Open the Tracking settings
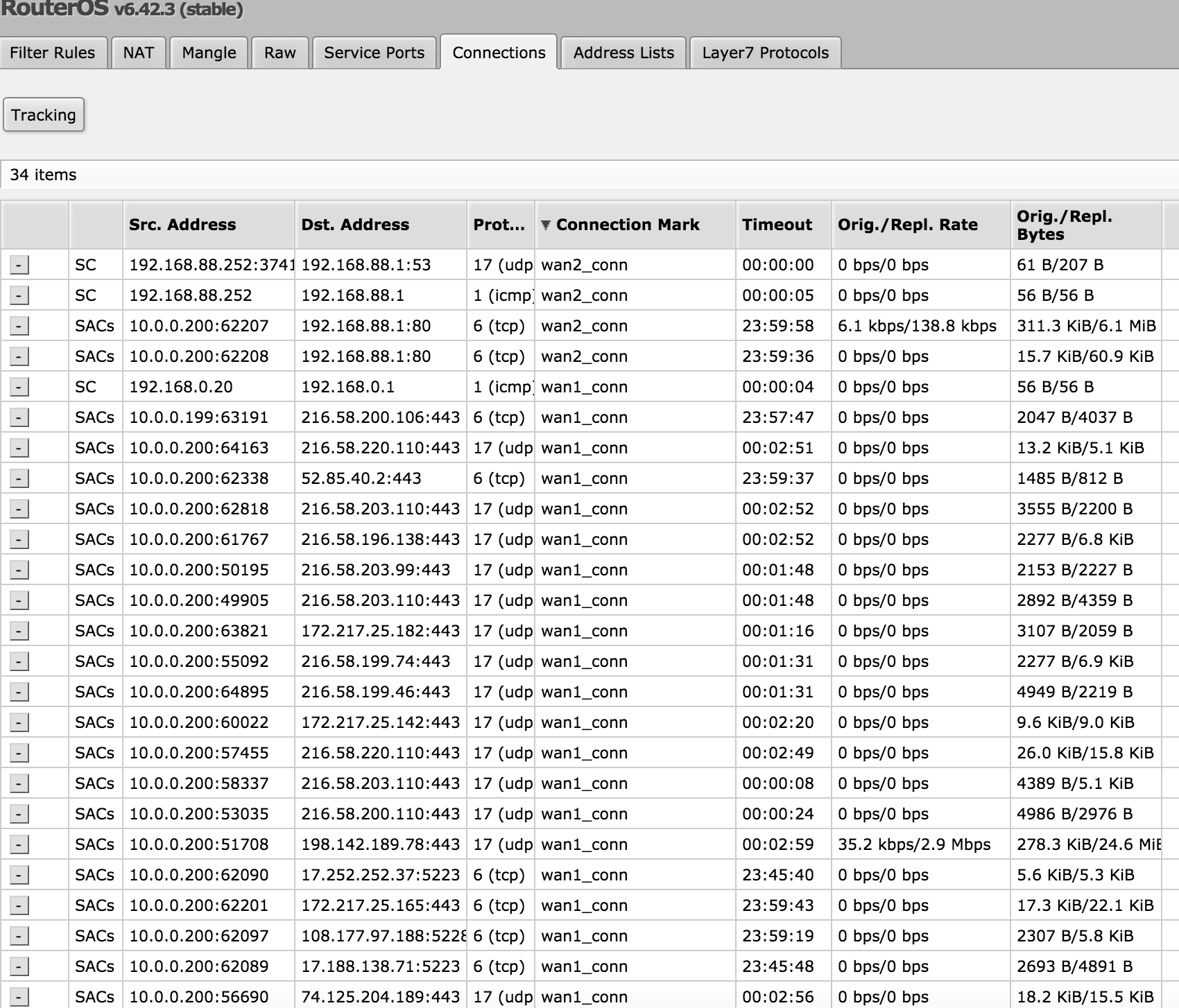This screenshot has width=1179, height=1008. 43,114
